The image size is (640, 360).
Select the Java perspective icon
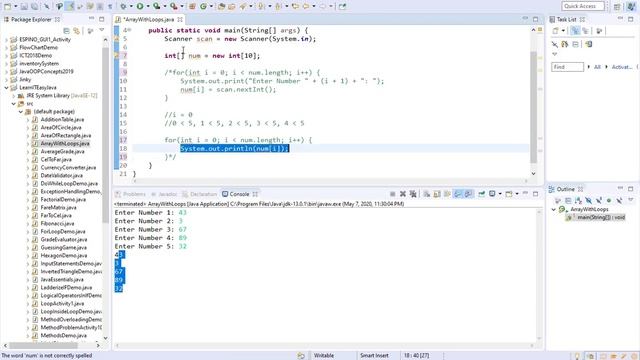631,6
